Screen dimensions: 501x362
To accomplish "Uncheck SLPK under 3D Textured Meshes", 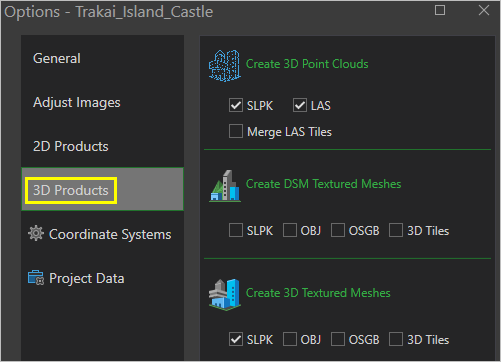I will [236, 339].
